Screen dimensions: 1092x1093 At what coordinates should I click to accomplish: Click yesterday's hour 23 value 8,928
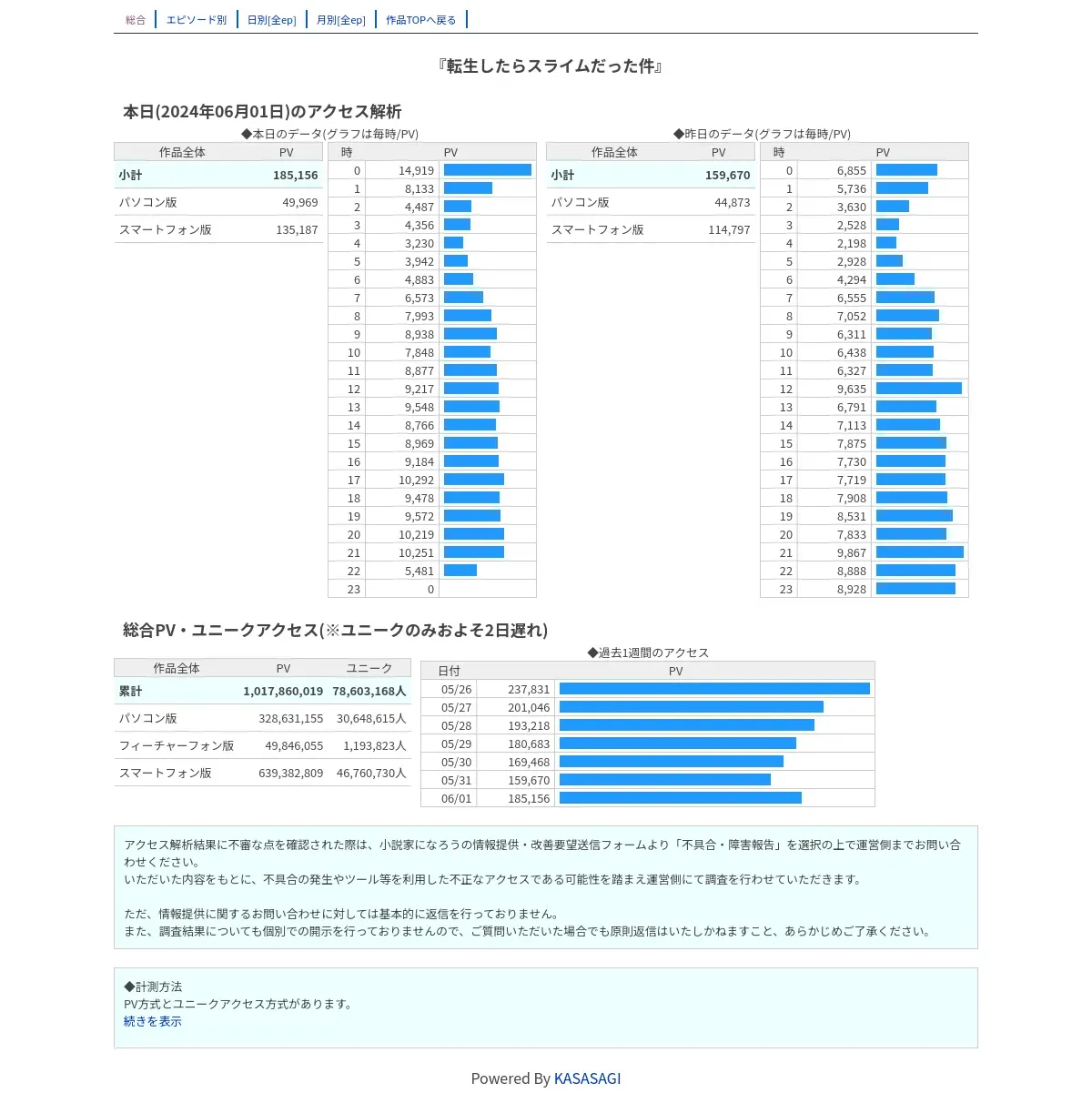coord(852,589)
